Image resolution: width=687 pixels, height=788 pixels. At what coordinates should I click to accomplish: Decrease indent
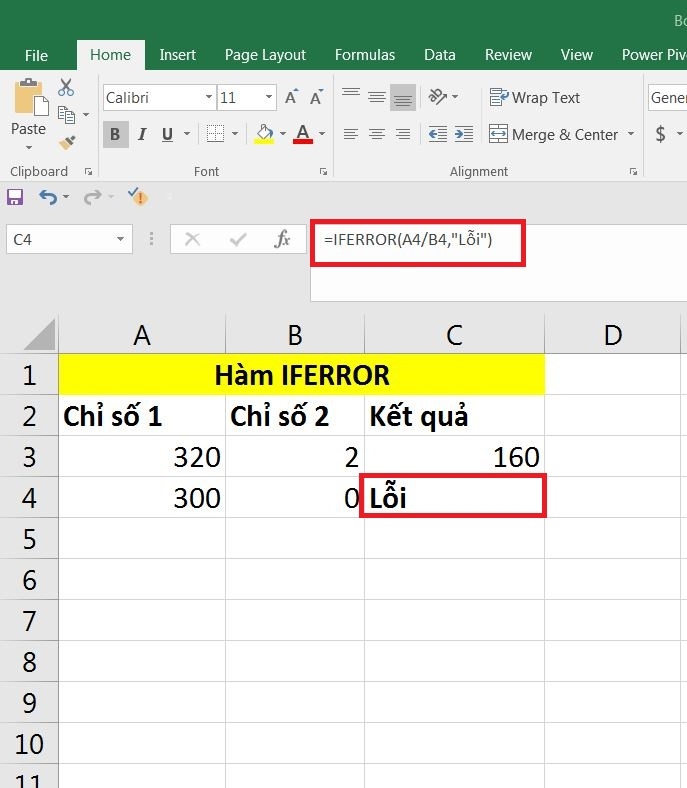click(438, 134)
